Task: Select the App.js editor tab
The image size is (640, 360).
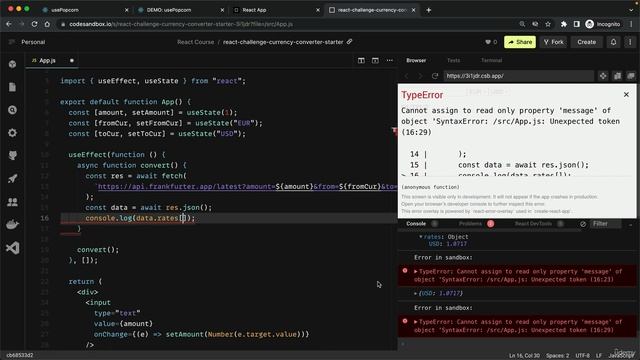Action: [x=47, y=60]
